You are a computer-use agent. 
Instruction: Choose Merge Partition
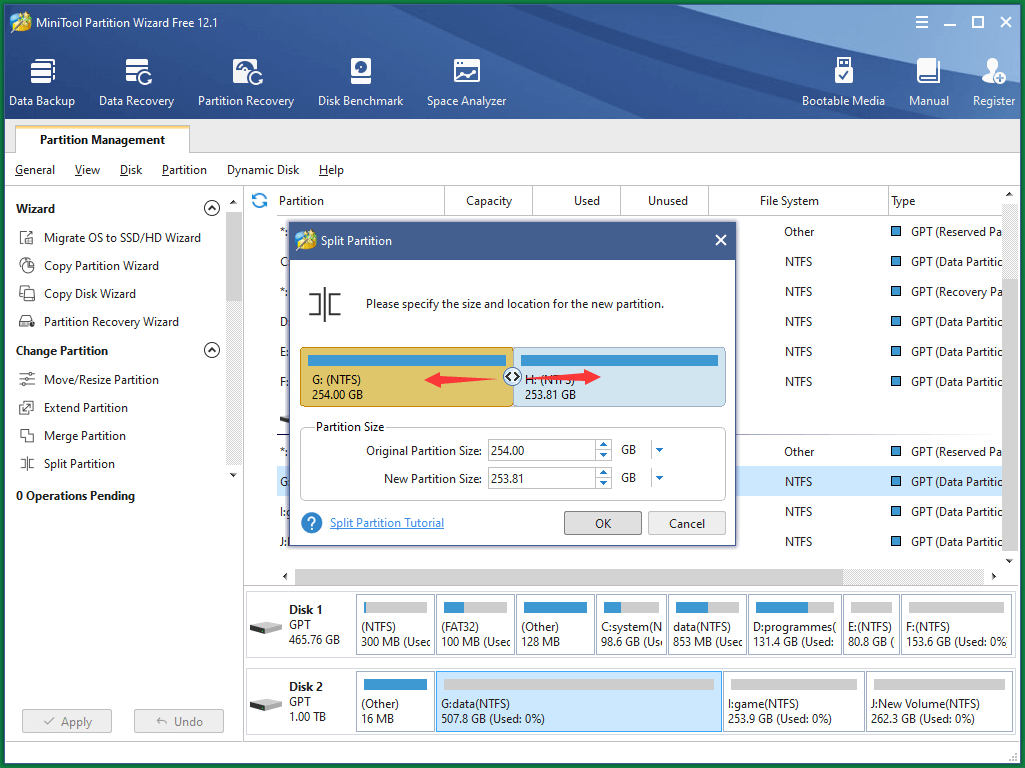click(84, 436)
